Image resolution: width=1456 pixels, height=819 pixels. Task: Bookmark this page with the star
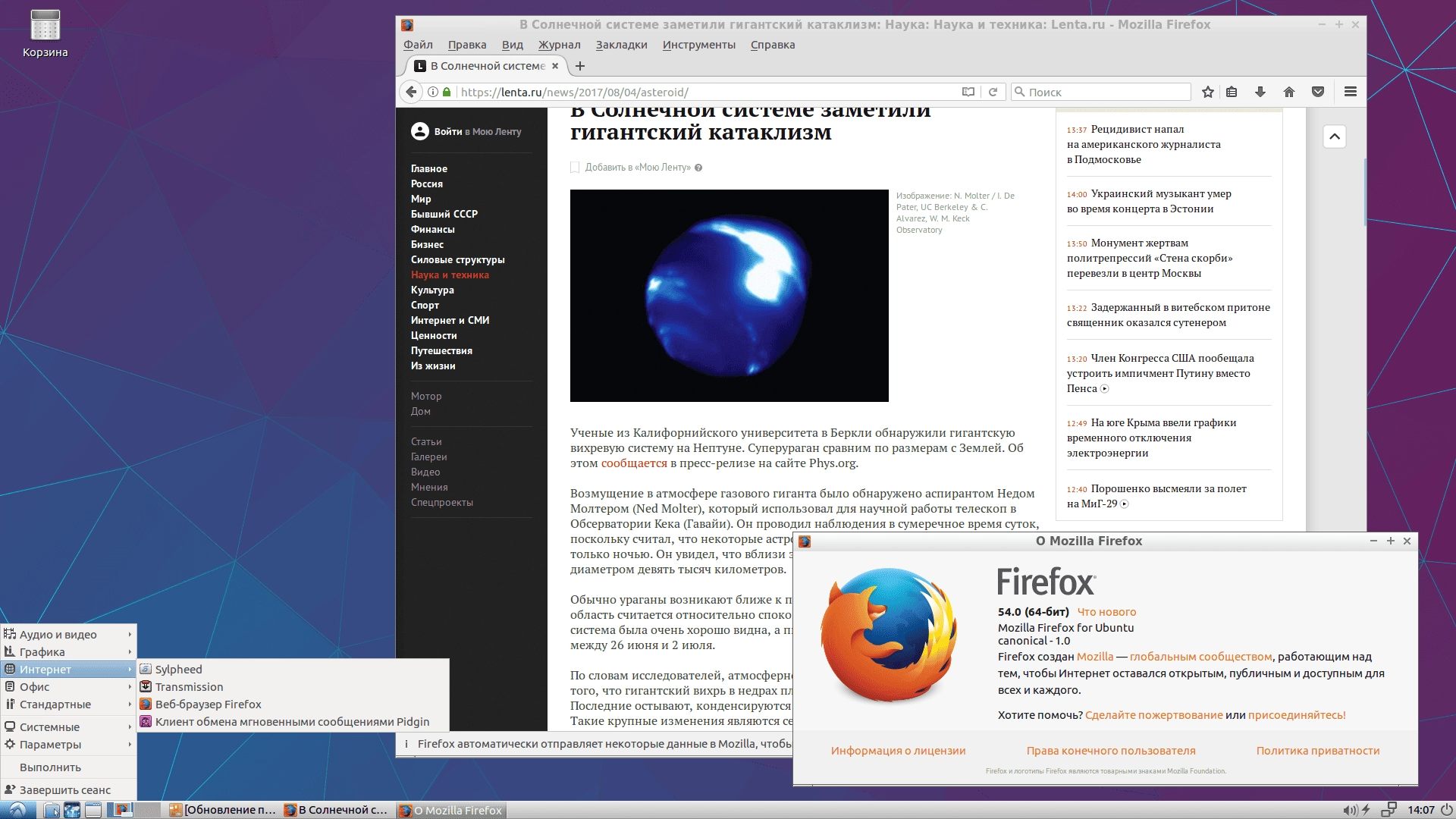pyautogui.click(x=1208, y=92)
